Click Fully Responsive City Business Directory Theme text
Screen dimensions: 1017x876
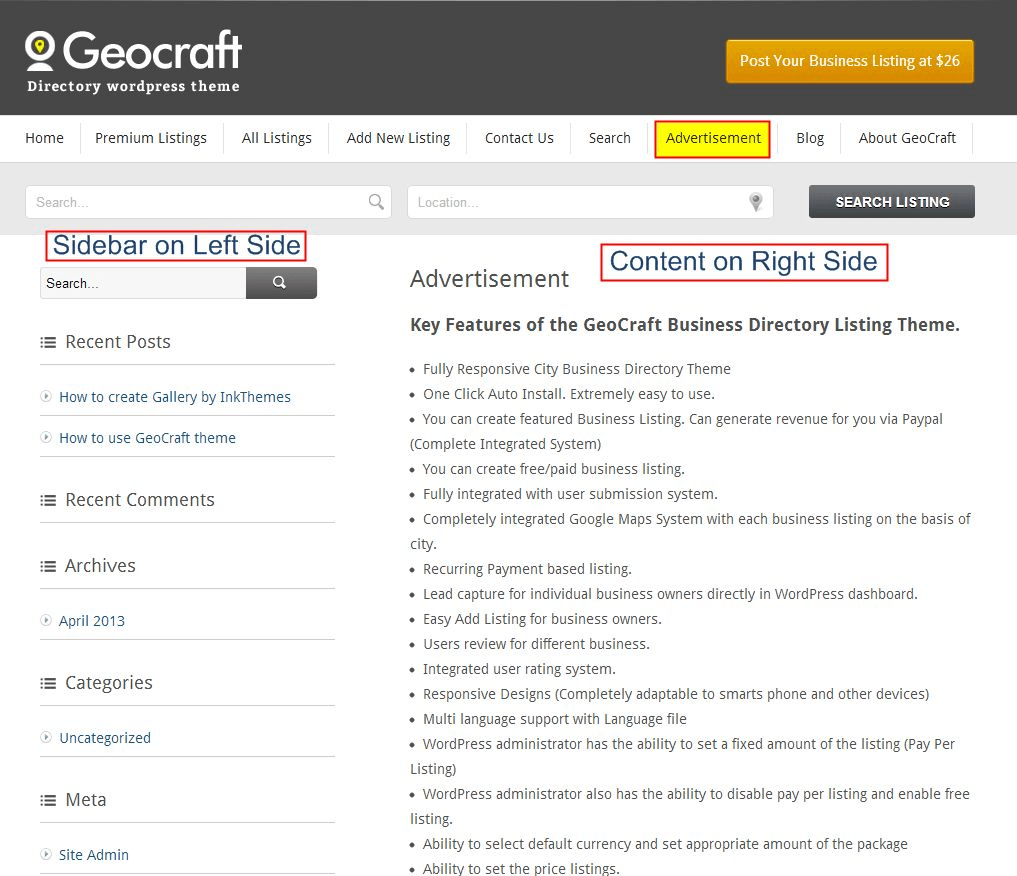click(x=577, y=369)
